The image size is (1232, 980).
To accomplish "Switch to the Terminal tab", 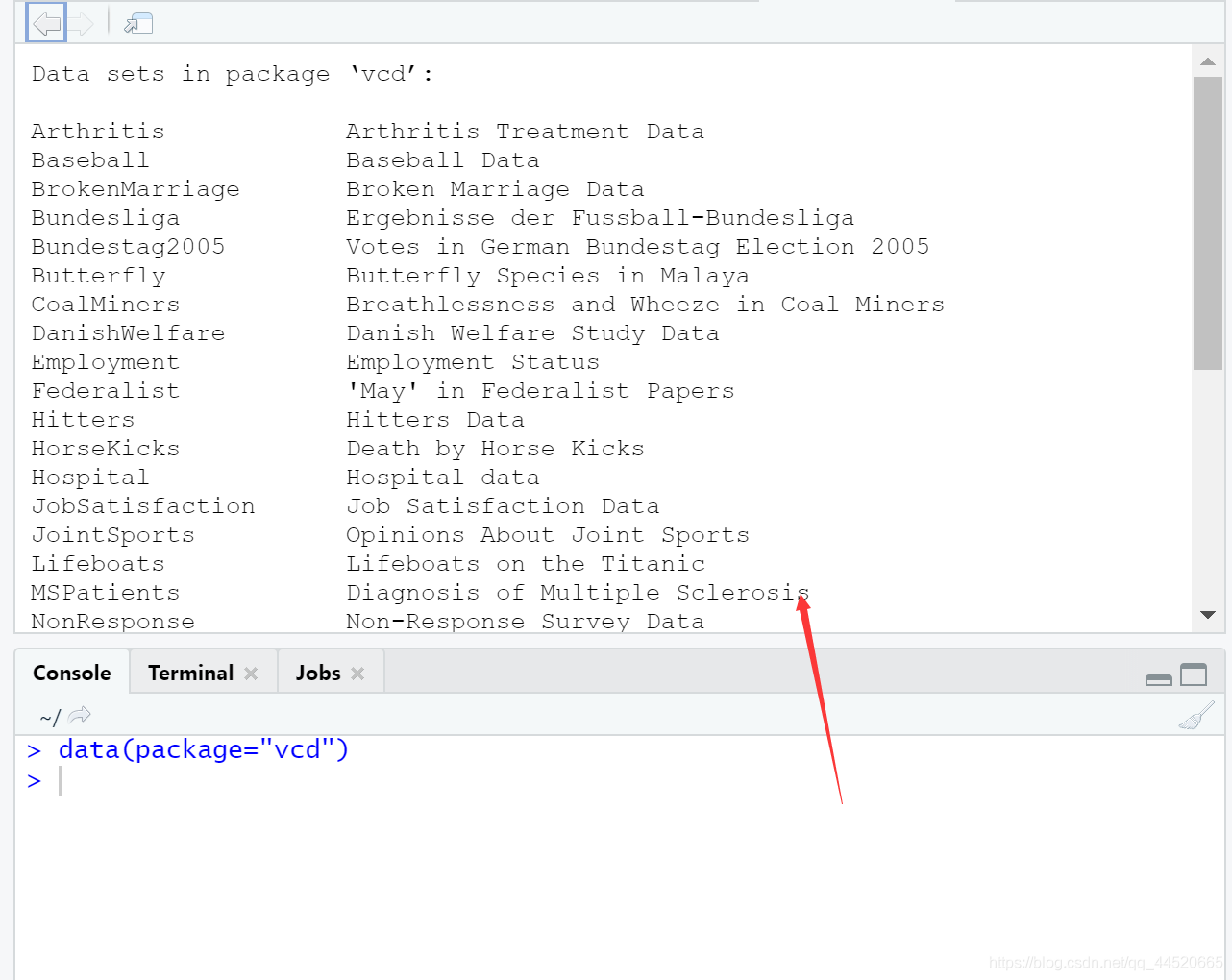I will 191,673.
